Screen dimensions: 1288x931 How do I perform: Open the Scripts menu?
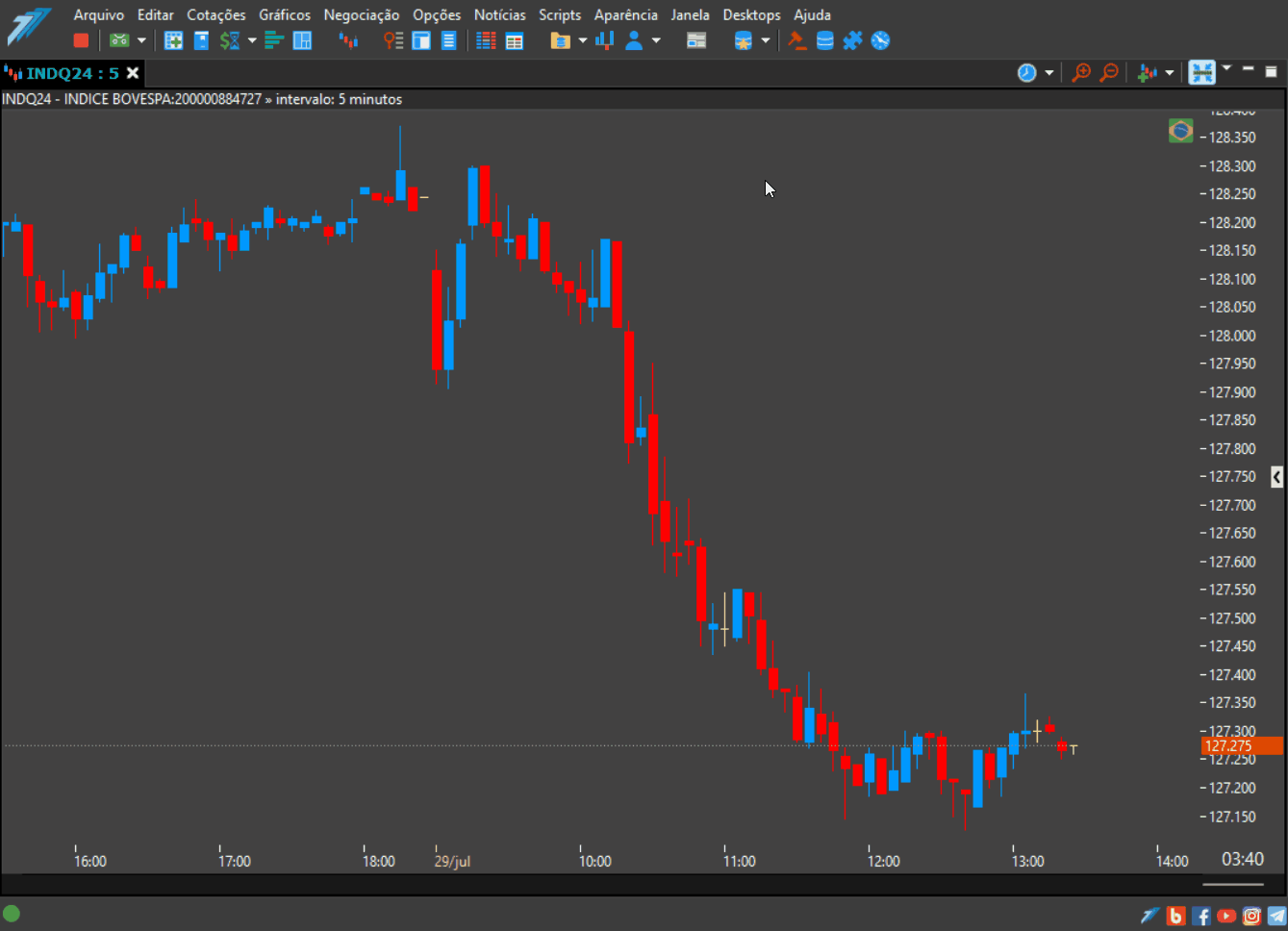[560, 14]
